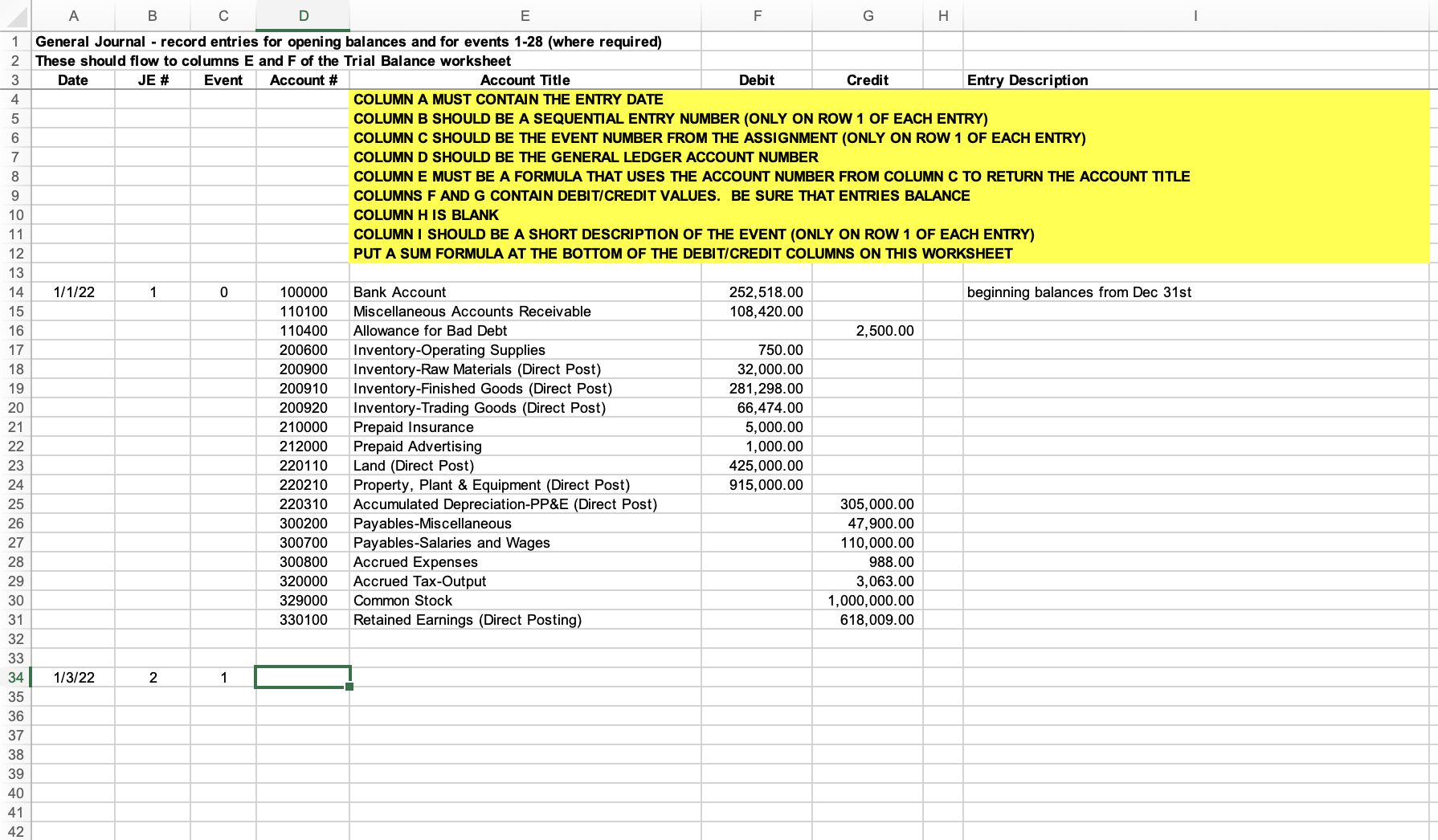1438x840 pixels.
Task: Select column A header
Action: [73, 15]
